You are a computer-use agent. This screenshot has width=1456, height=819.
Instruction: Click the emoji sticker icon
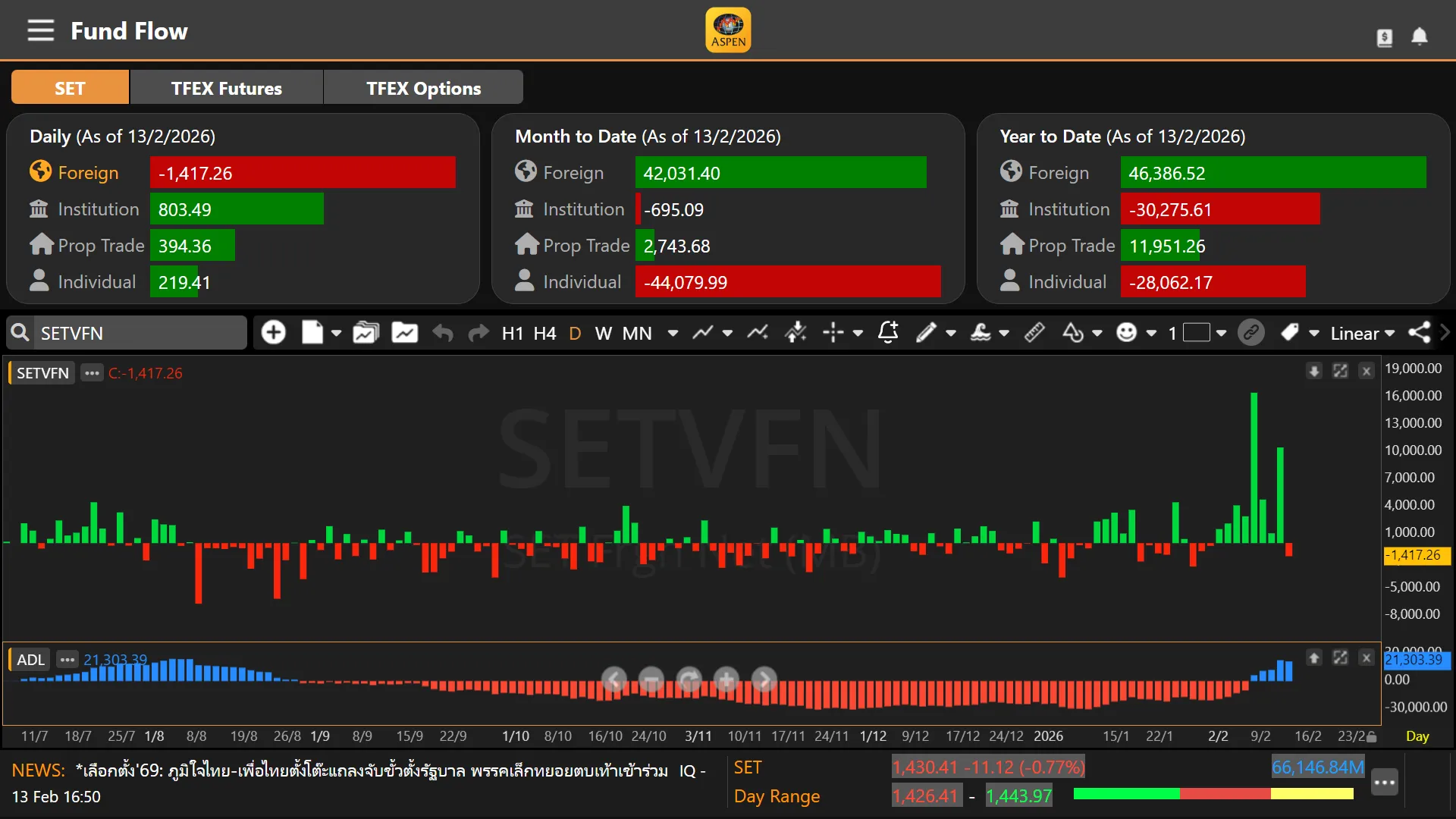pyautogui.click(x=1127, y=333)
